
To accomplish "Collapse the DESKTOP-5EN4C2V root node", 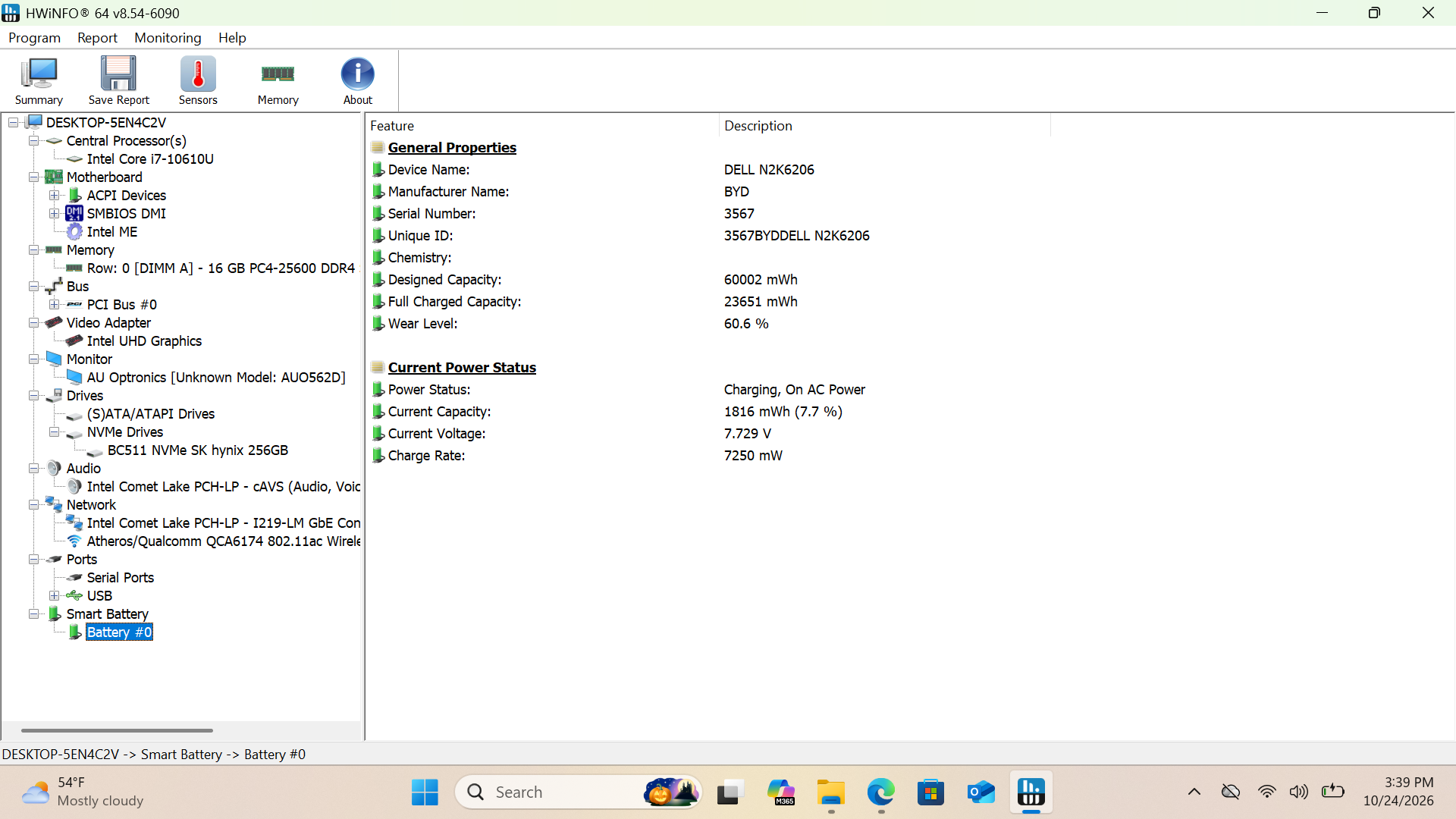I will tap(13, 123).
